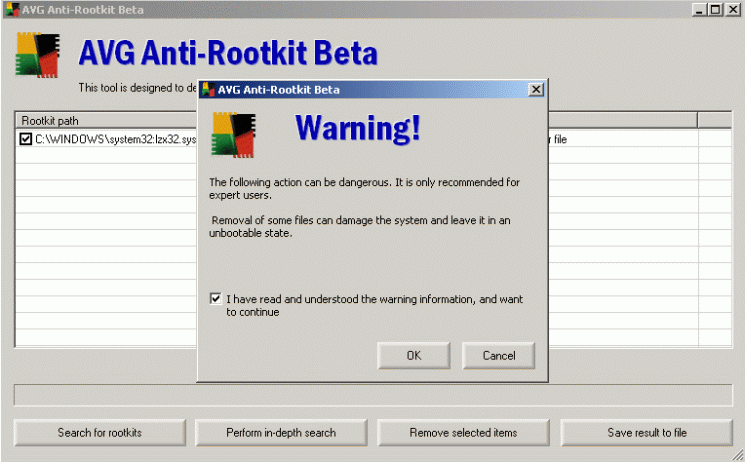Click the Rootkit path column header
The image size is (745, 462).
pyautogui.click(x=107, y=121)
